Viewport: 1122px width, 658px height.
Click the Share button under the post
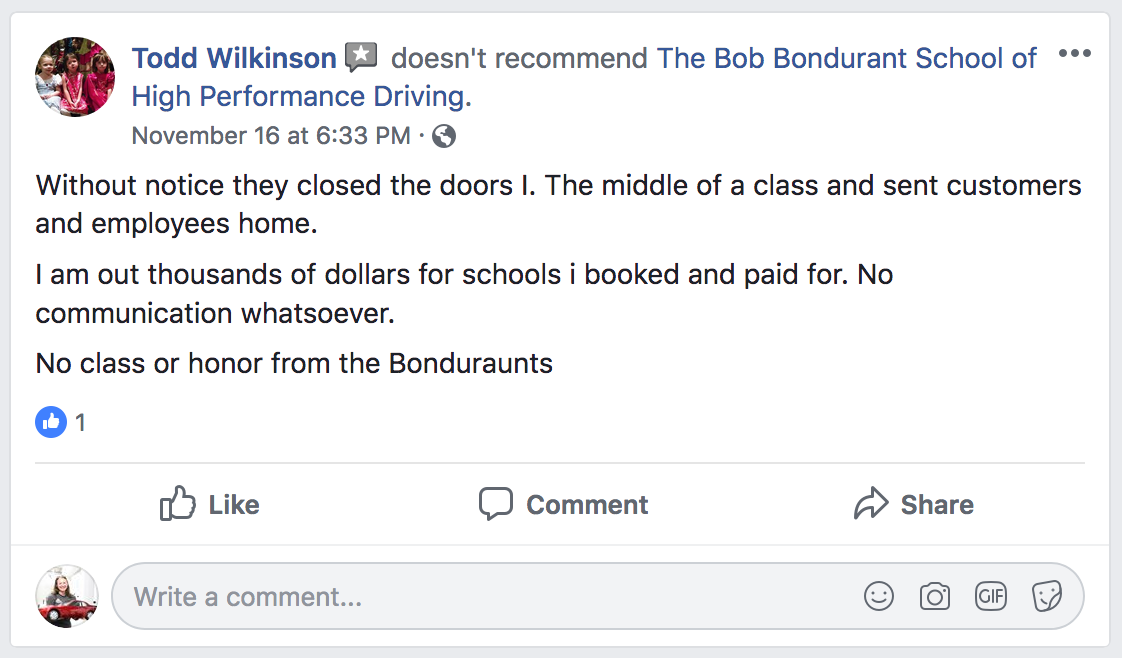click(914, 505)
